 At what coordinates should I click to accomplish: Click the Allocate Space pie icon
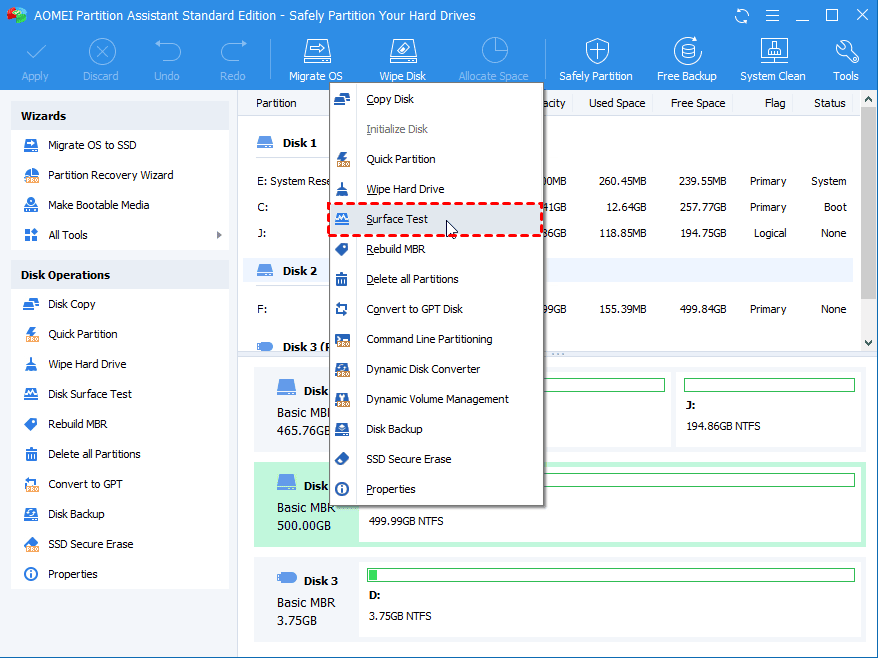(x=494, y=51)
